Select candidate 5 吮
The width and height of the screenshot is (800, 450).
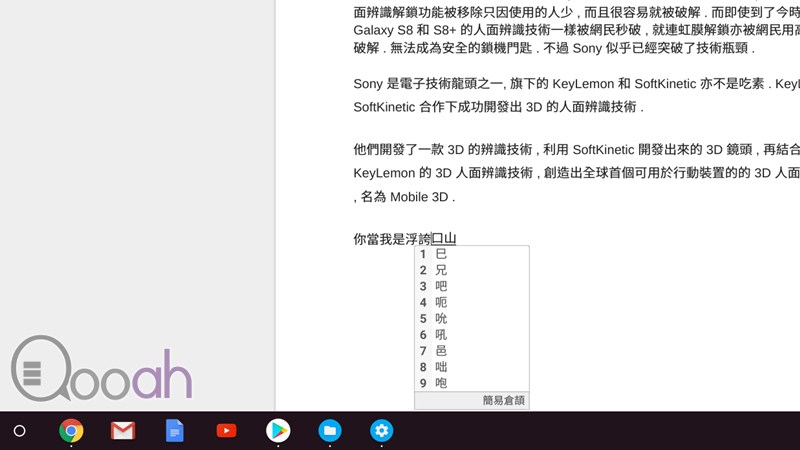click(x=472, y=319)
